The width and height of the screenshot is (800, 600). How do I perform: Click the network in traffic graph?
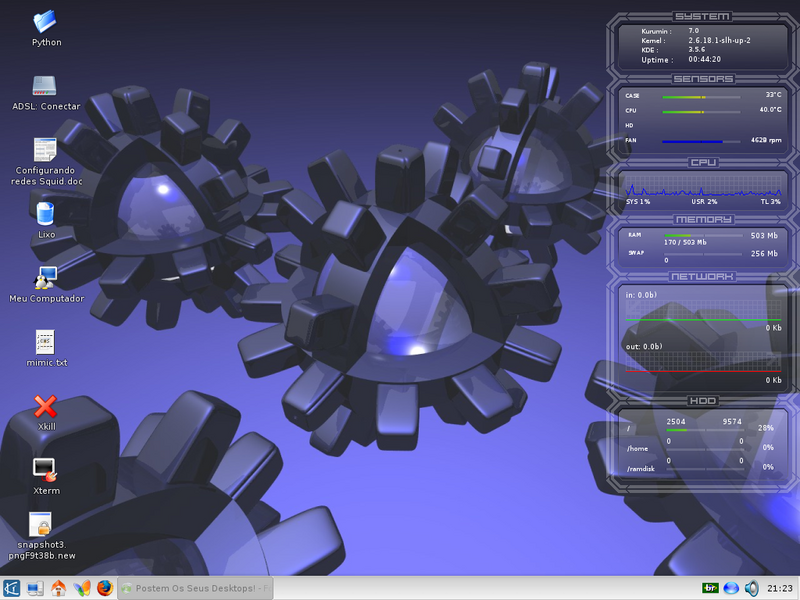pyautogui.click(x=703, y=311)
